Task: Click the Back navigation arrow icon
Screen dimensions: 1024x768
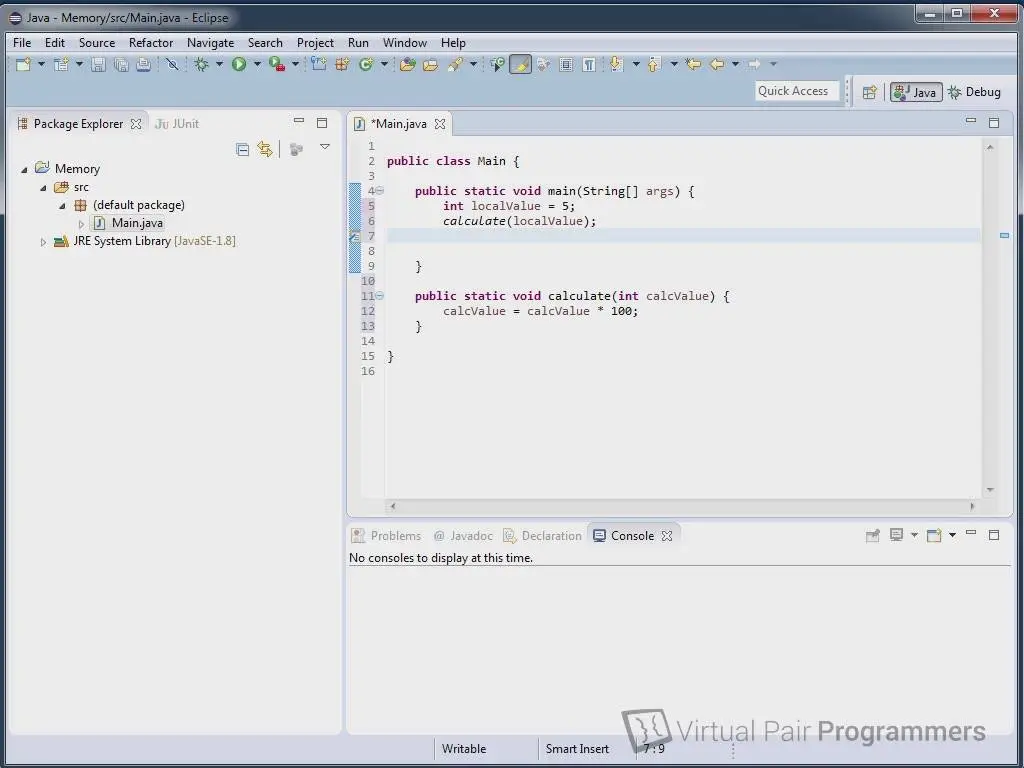Action: coord(717,64)
